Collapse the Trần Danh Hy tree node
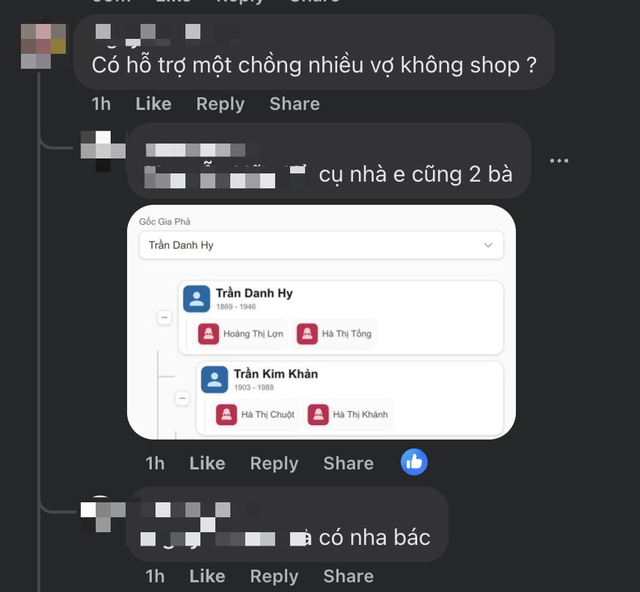 click(x=164, y=317)
